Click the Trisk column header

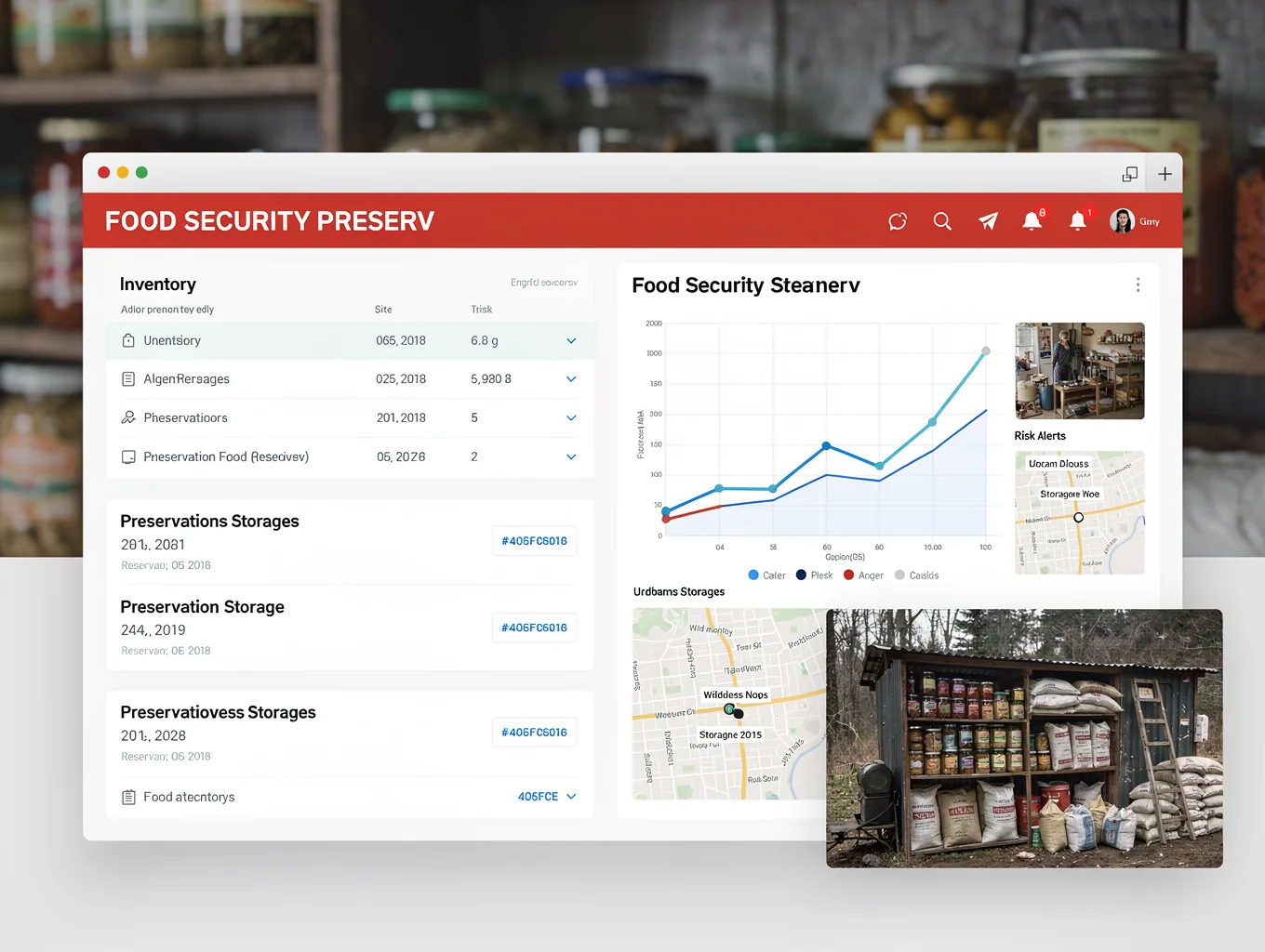point(481,310)
